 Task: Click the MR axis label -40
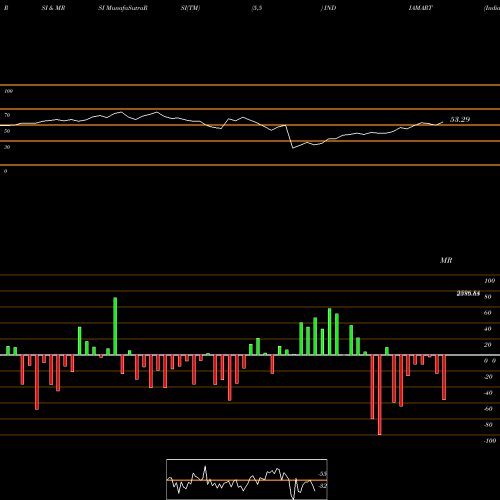point(488,393)
